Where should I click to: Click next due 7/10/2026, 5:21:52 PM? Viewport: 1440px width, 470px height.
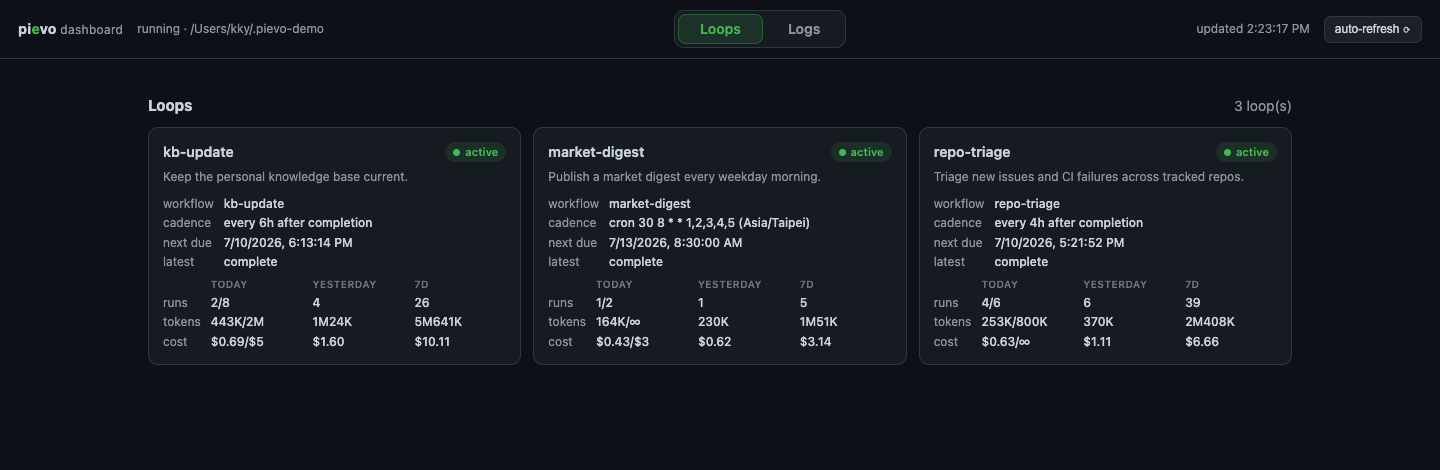(x=1059, y=242)
